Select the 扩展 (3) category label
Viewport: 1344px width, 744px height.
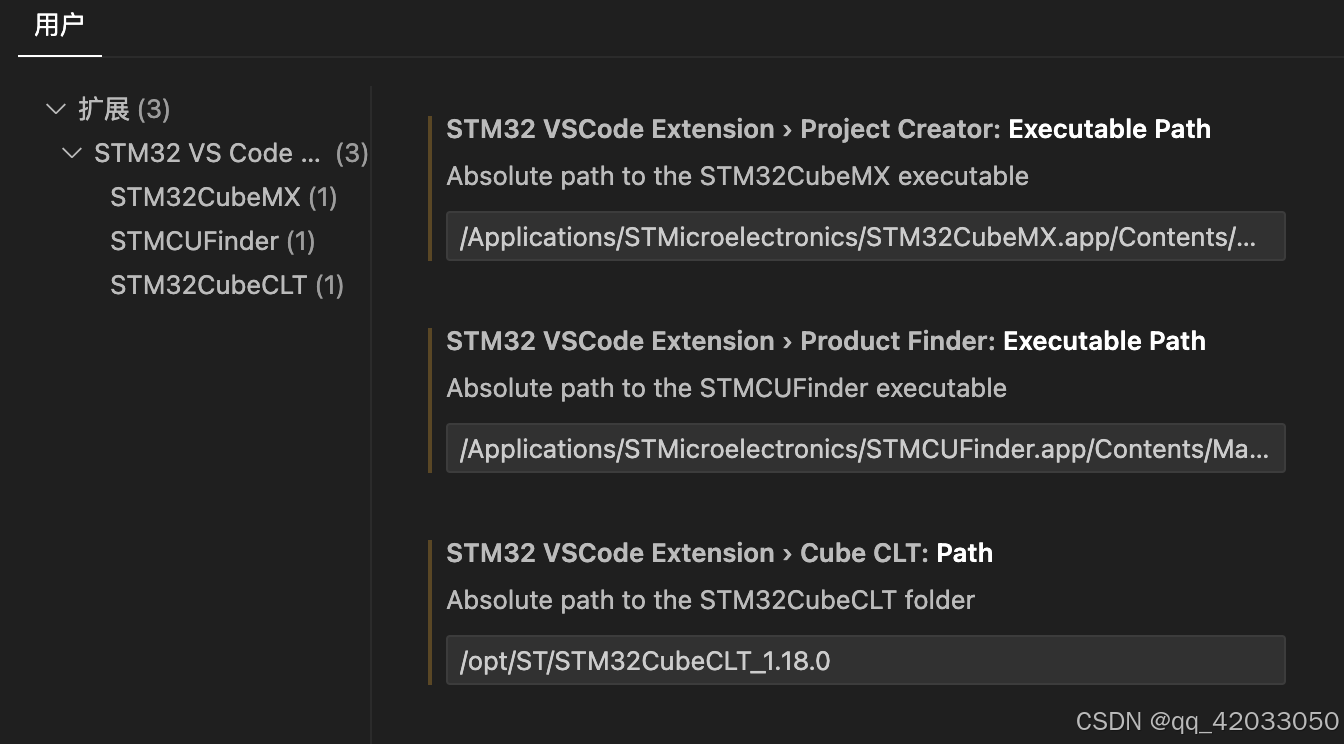(x=124, y=109)
